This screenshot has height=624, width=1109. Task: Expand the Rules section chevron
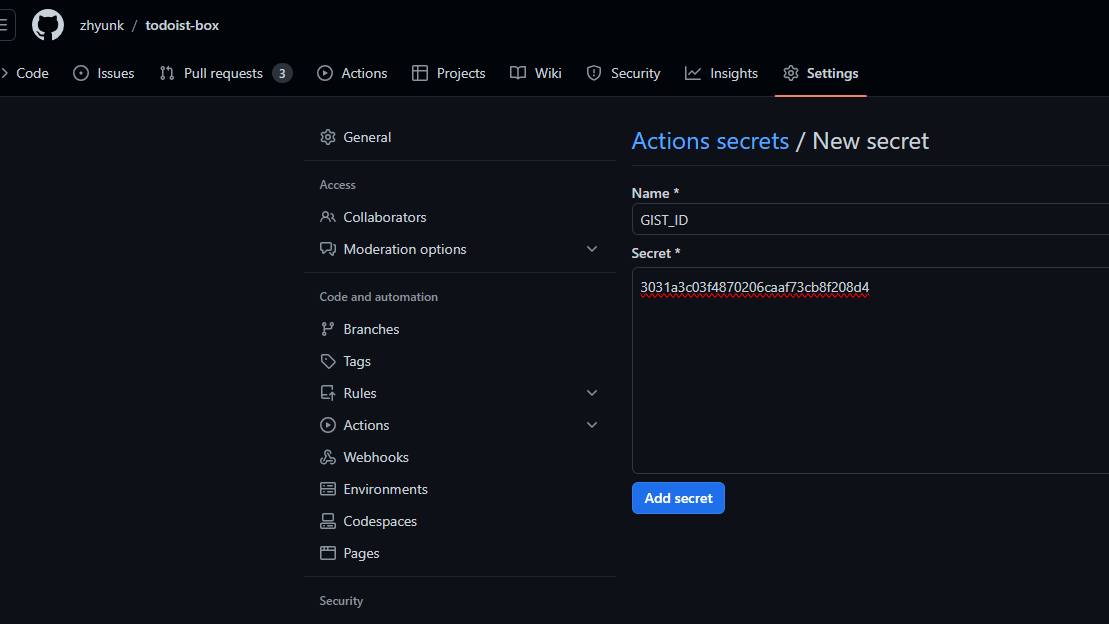tap(592, 393)
